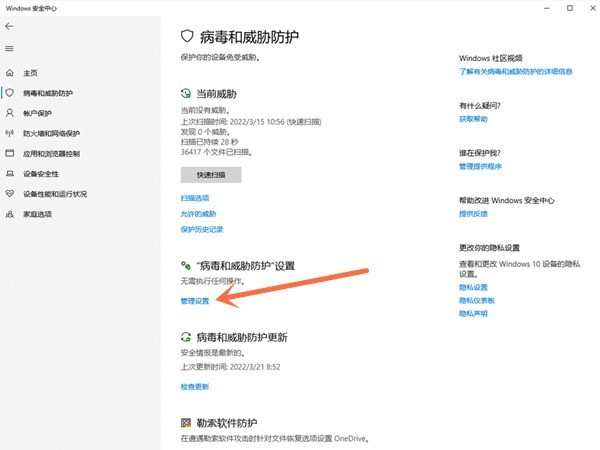The height and width of the screenshot is (450, 600).
Task: Click the heart icon for 设备性能和运行状况
Action: pyautogui.click(x=10, y=194)
